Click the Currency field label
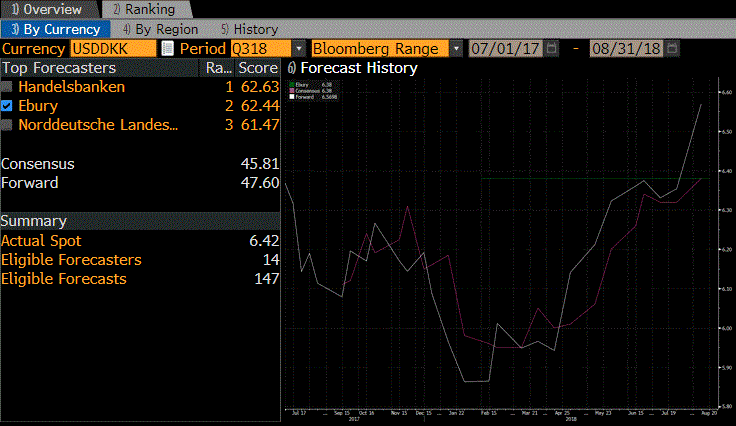Viewport: 736px width, 426px height. click(x=33, y=49)
